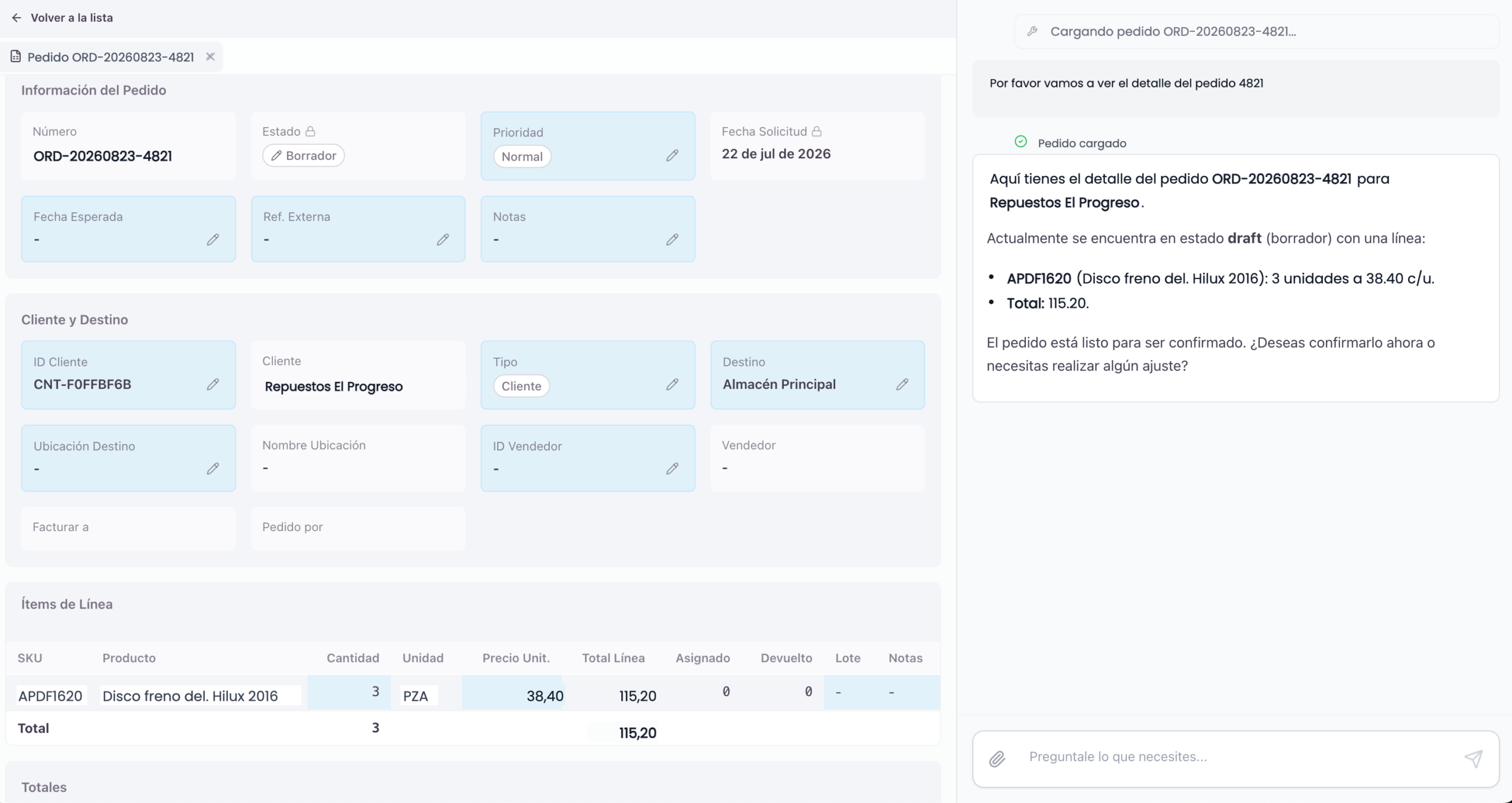Click the Almacén Principal destination value

pos(779,384)
